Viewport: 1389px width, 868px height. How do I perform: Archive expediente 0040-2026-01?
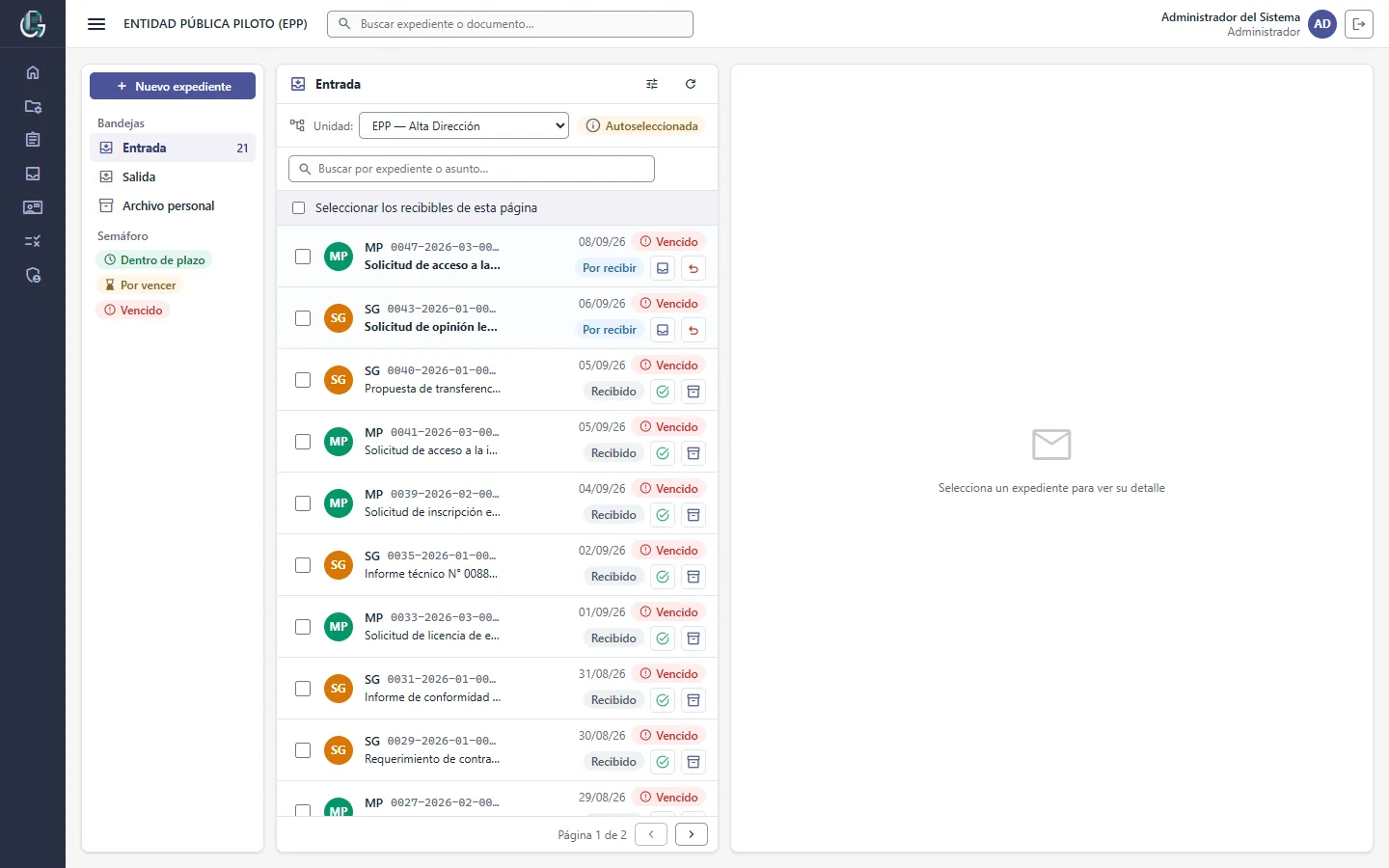[694, 392]
